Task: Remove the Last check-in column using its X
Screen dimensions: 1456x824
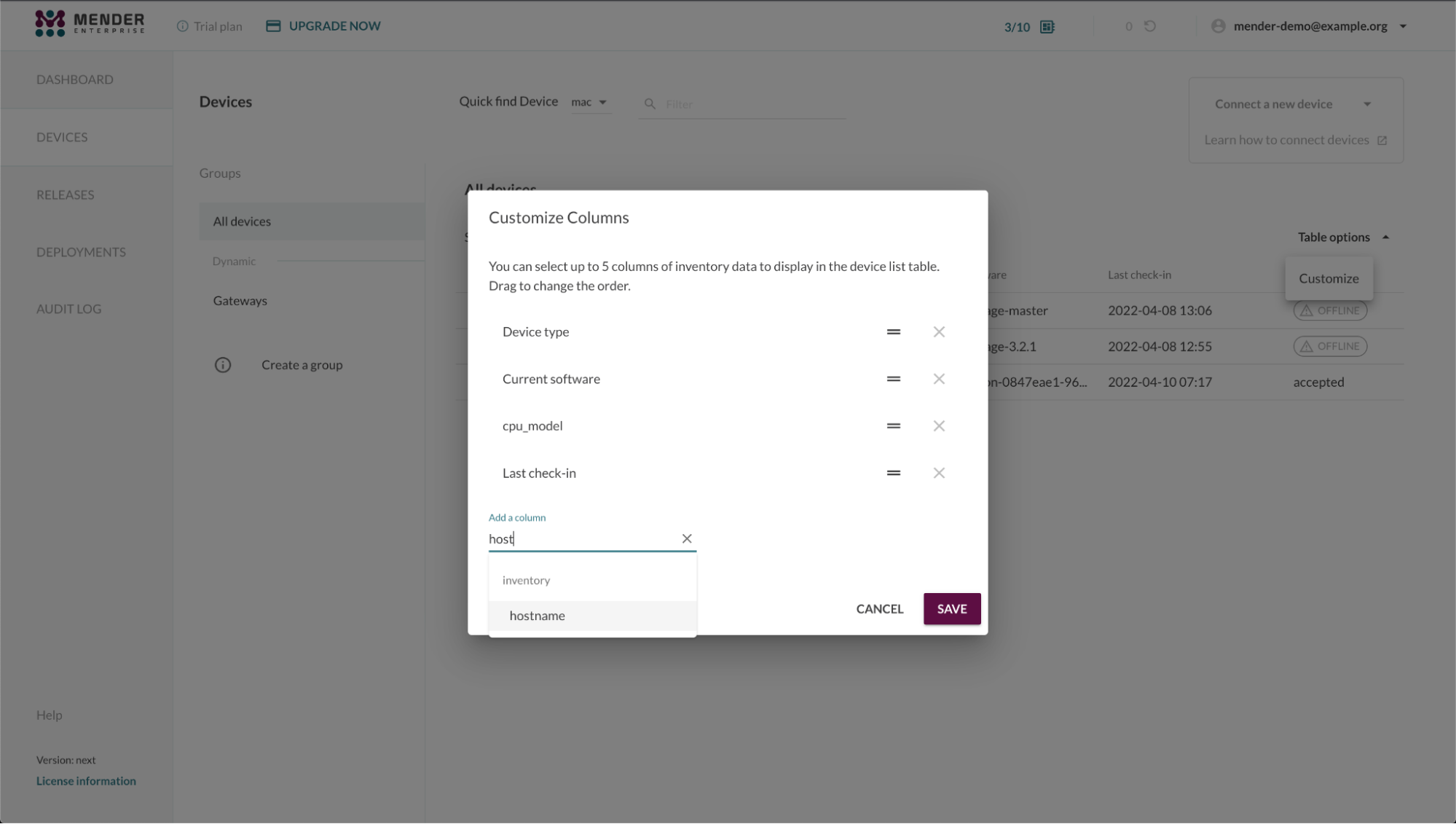Action: 938,473
